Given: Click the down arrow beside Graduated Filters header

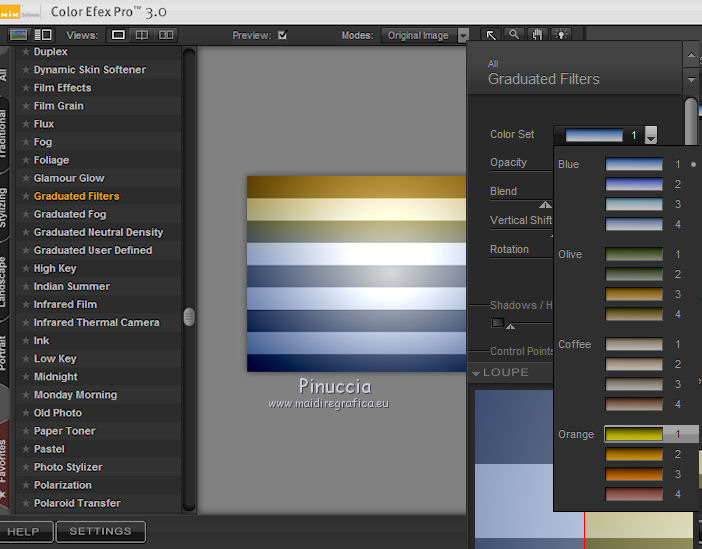Looking at the screenshot, I should [x=691, y=80].
